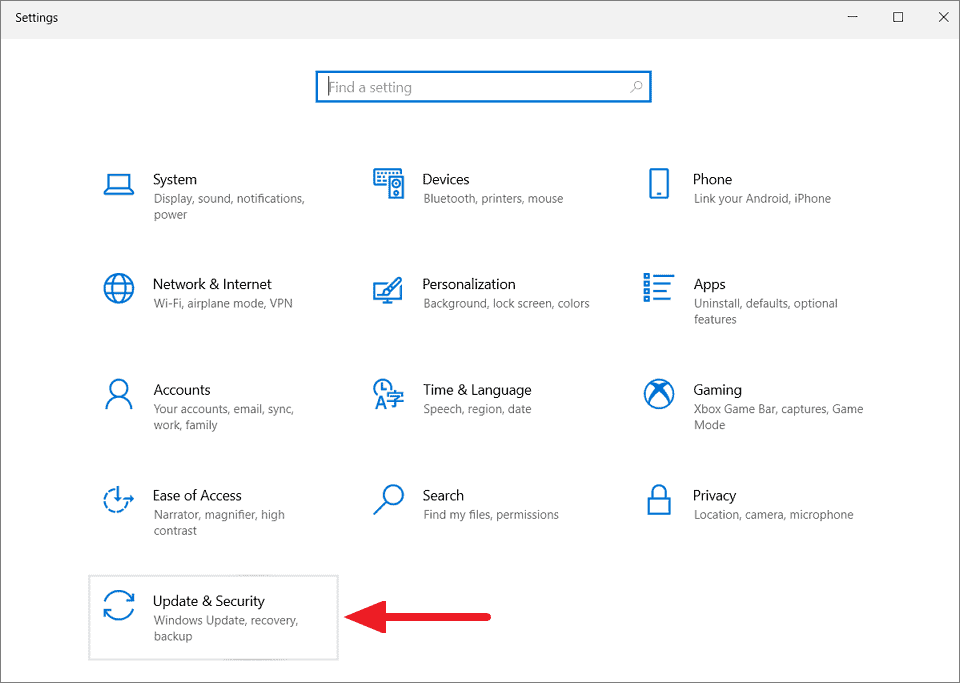Click 'Find my files, permissions' description
This screenshot has width=960, height=683.
pos(491,515)
